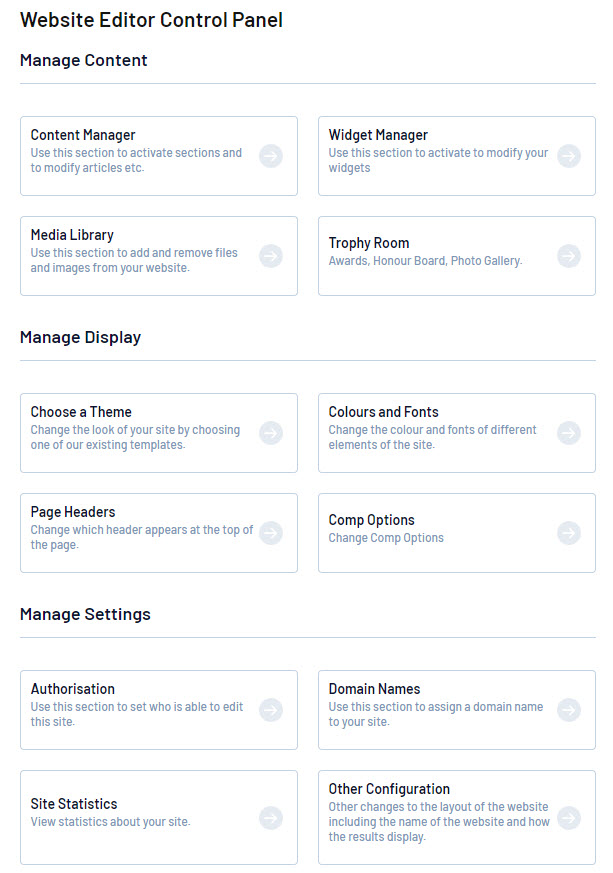The width and height of the screenshot is (613, 873).
Task: Click the arrow icon beside Widget Manager
Action: pyautogui.click(x=569, y=156)
